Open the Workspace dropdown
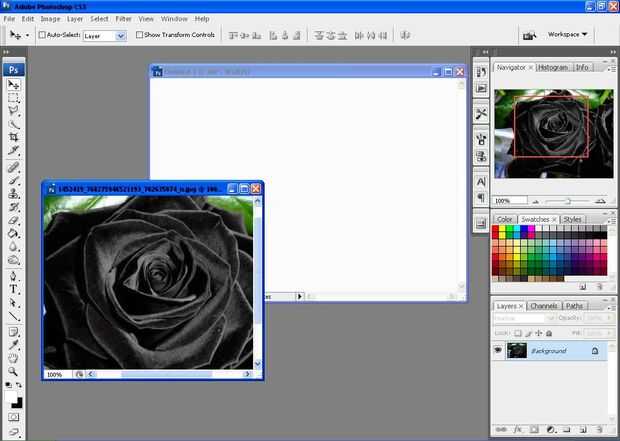Screen dimensions: 620x441 click(568, 34)
